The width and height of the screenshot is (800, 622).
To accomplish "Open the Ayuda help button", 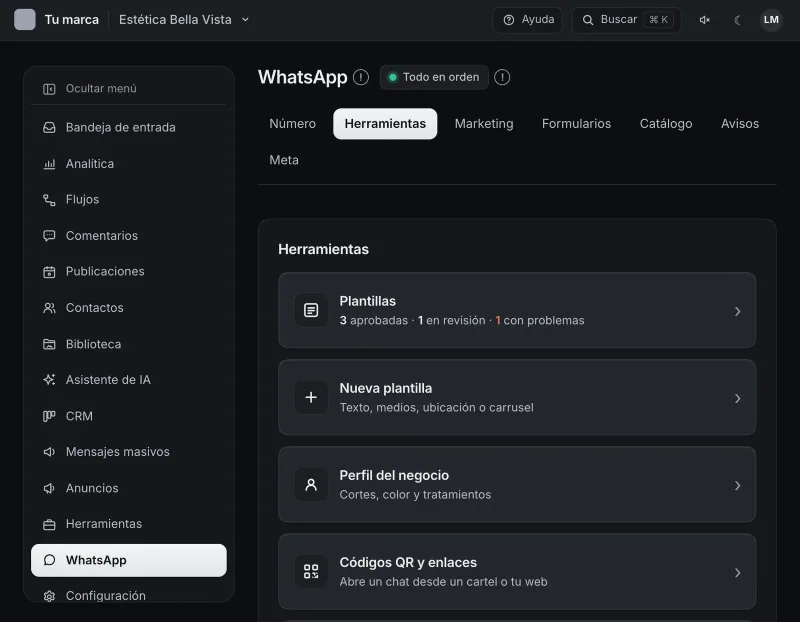I will 528,20.
